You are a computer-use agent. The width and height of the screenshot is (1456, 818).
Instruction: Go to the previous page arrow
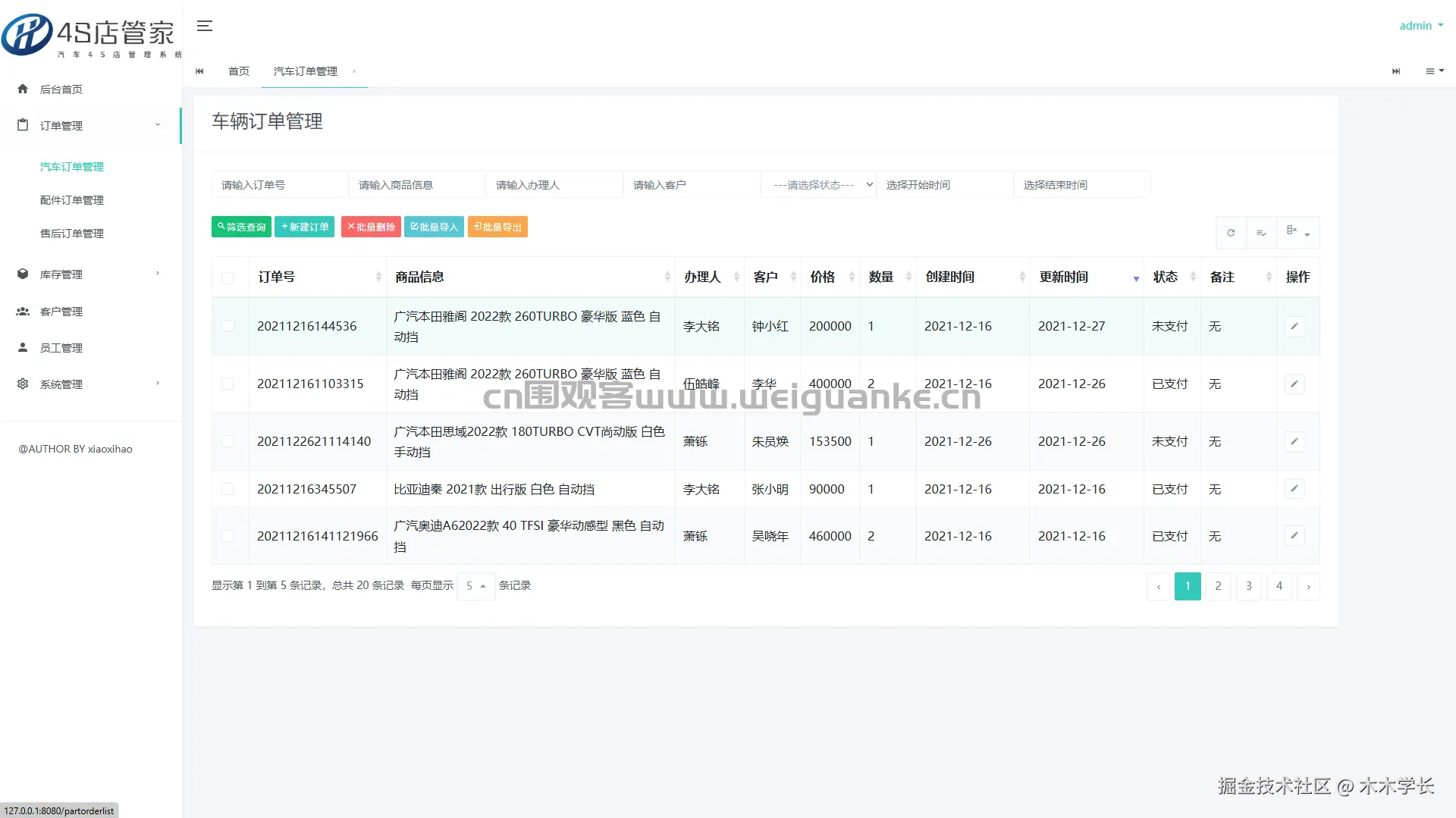point(1158,586)
